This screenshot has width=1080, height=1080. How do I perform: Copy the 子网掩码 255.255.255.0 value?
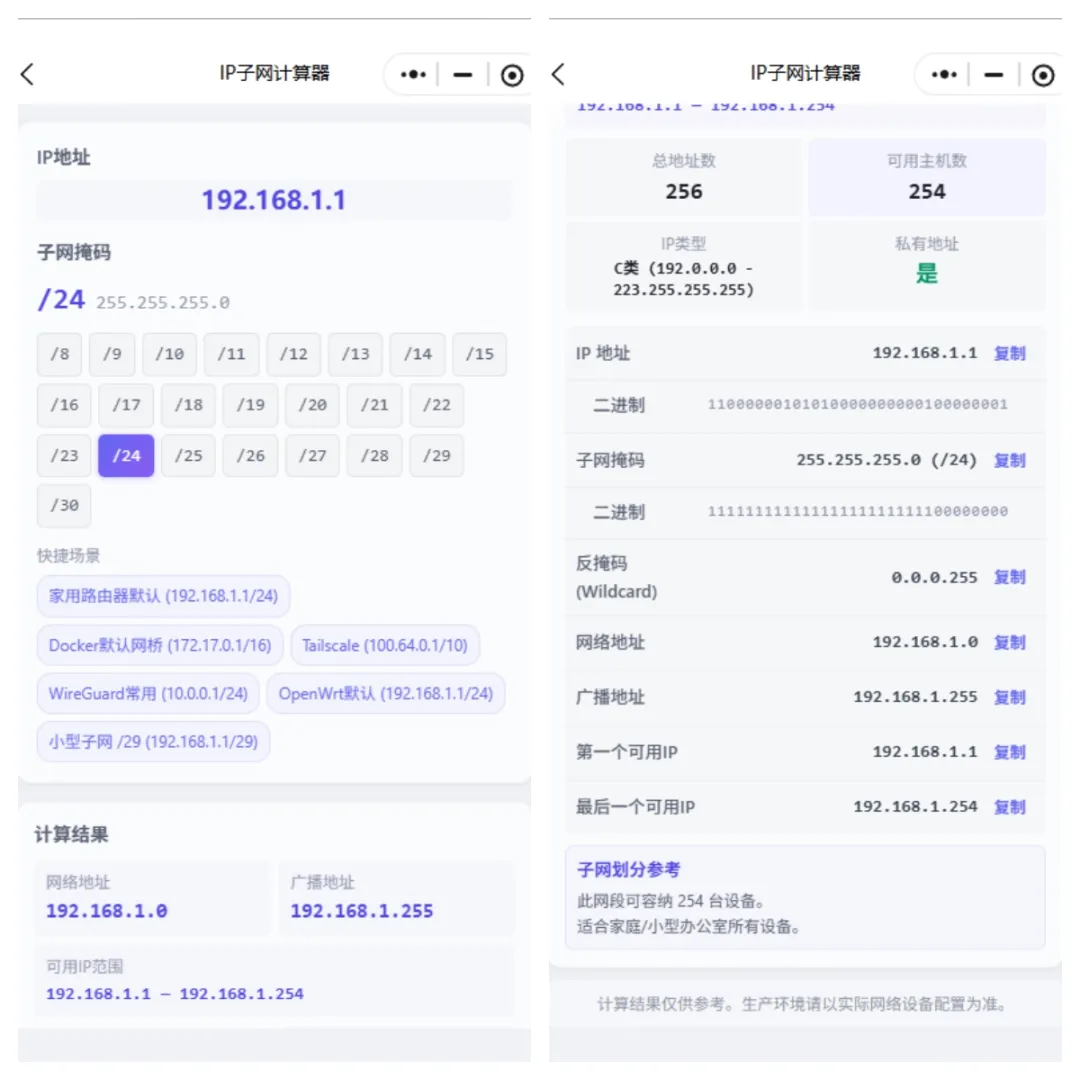1010,460
